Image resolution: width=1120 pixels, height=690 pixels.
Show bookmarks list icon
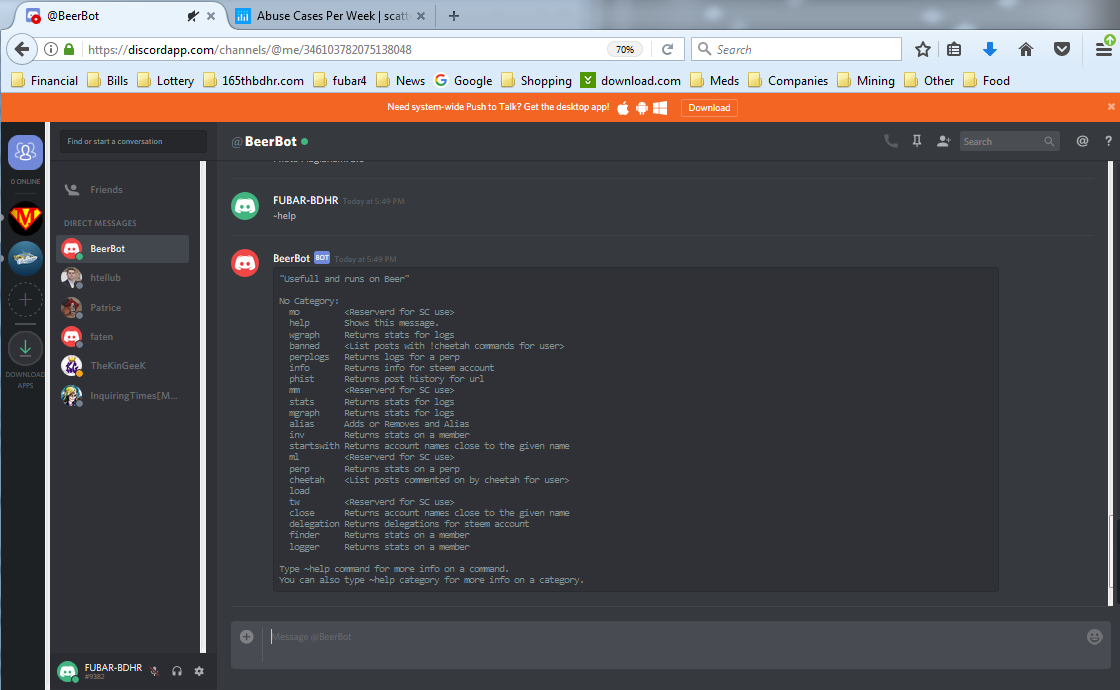click(954, 49)
